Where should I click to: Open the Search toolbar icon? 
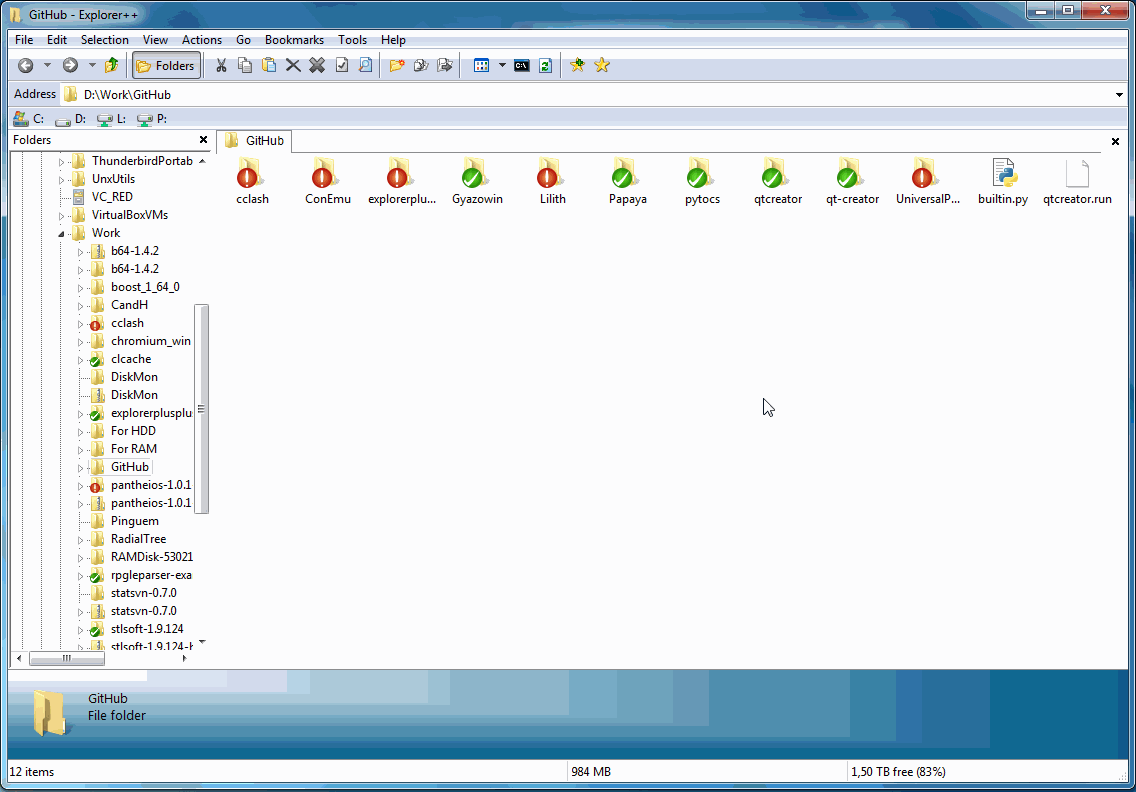[366, 66]
